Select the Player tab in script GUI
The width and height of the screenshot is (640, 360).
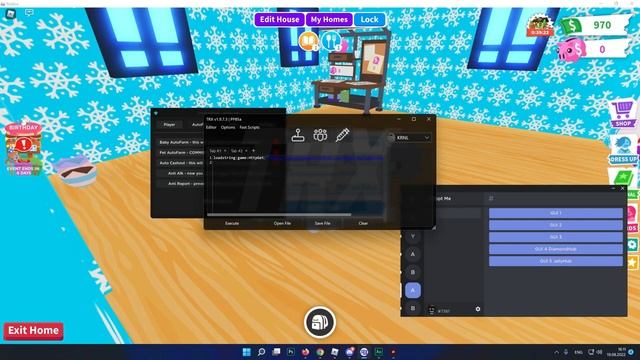169,124
